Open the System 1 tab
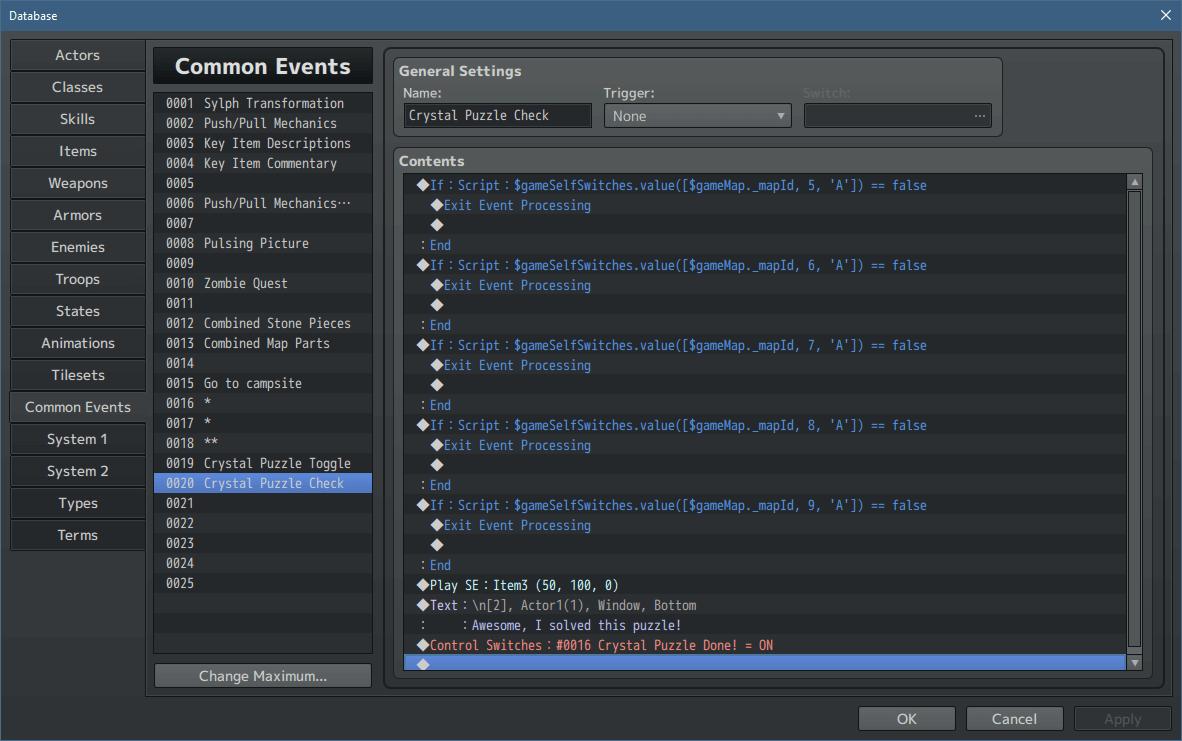 [78, 439]
